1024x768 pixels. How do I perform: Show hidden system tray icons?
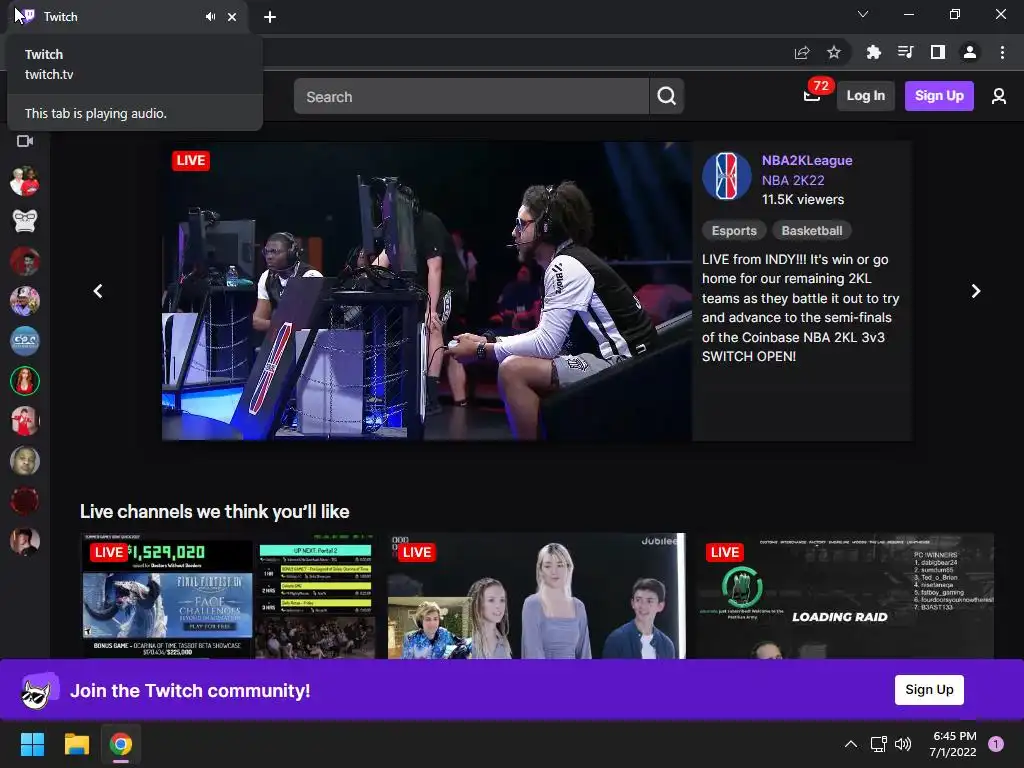(851, 744)
